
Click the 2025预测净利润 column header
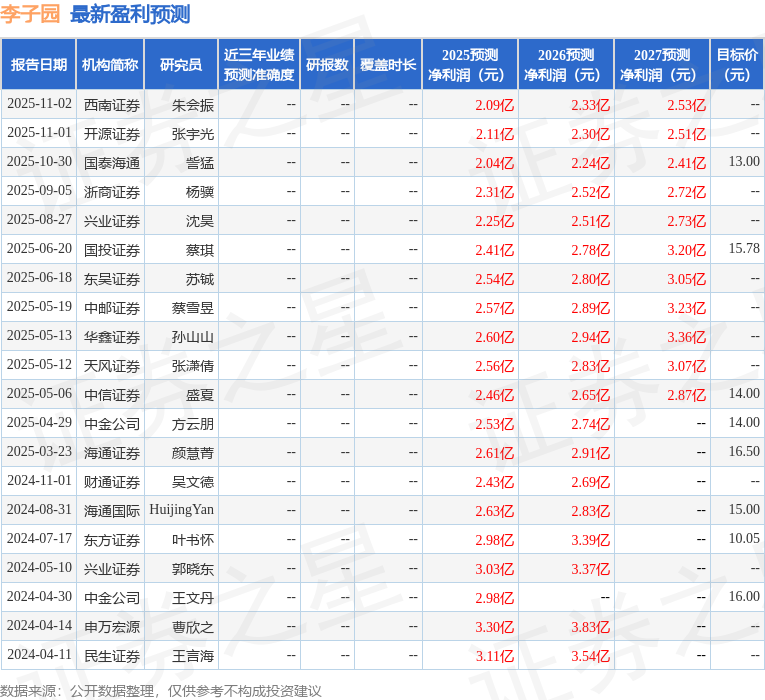coord(470,64)
